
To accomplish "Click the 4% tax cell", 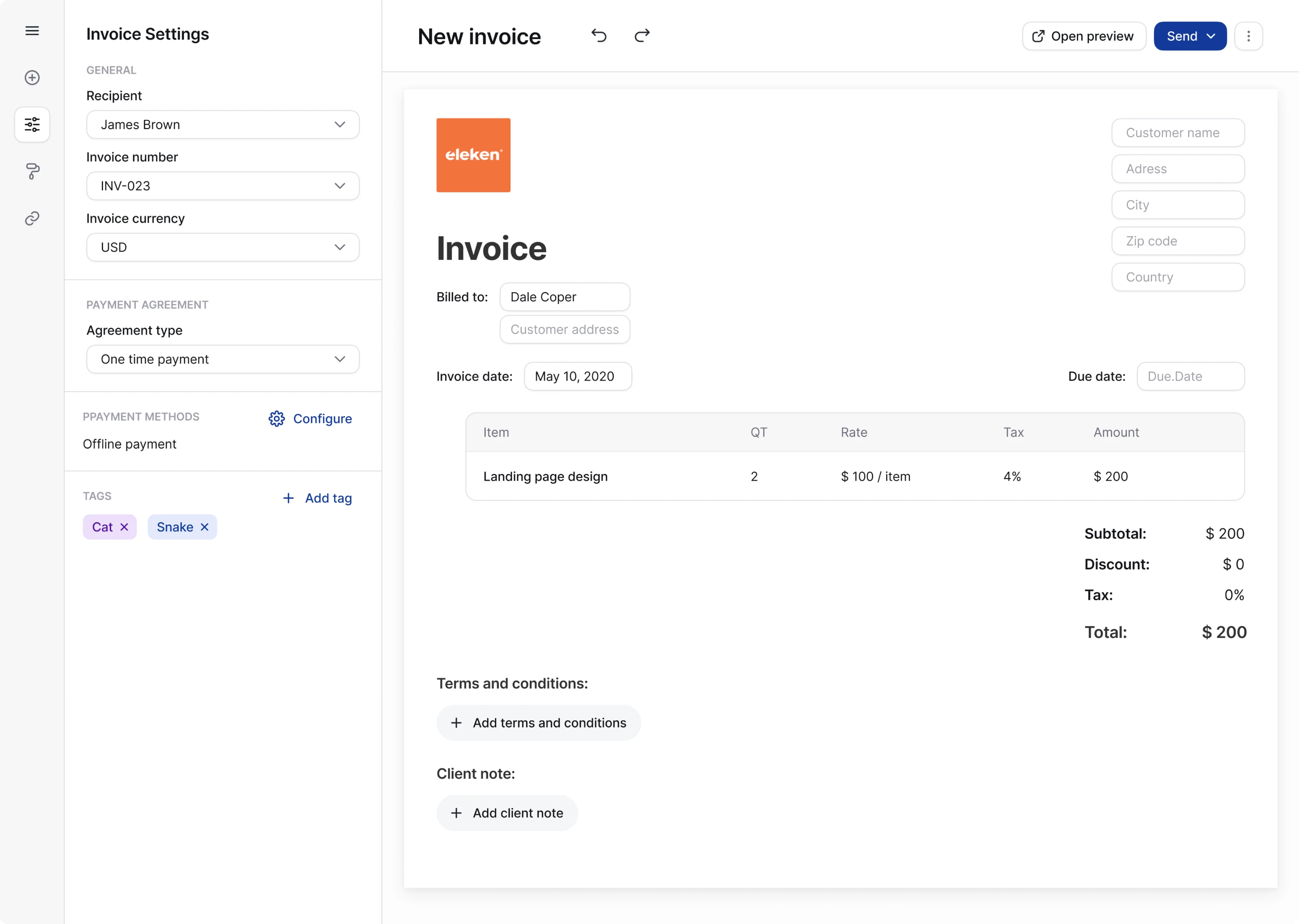I will tap(1012, 476).
